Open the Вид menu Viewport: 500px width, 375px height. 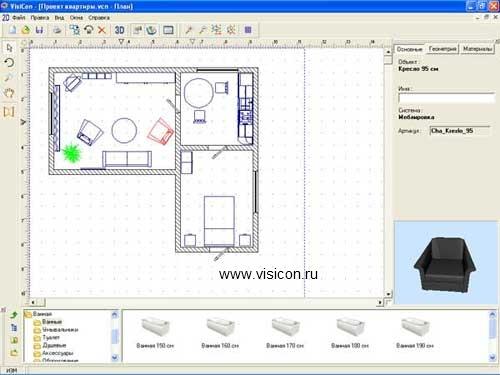tap(59, 17)
